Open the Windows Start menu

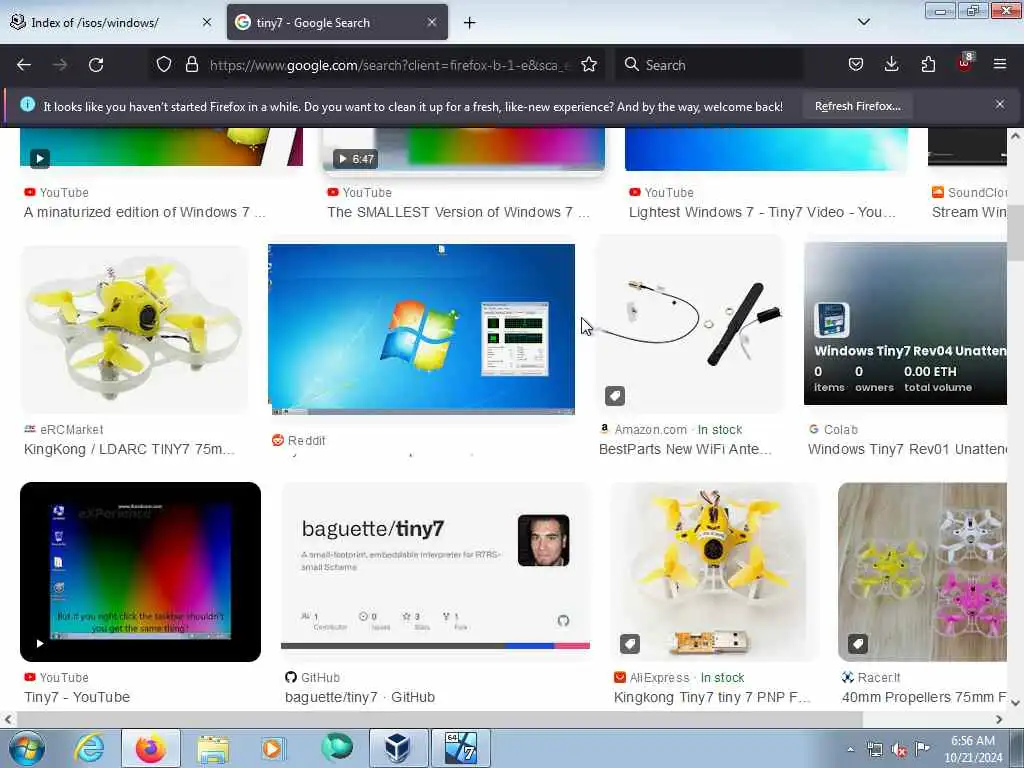[27, 748]
